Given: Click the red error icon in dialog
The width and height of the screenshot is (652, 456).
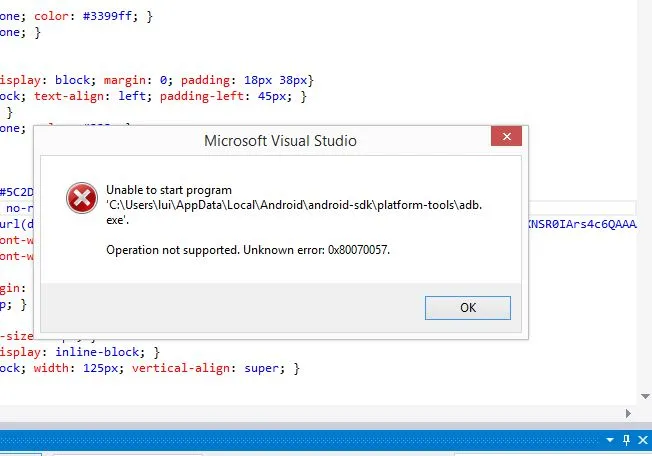Looking at the screenshot, I should coord(82,198).
